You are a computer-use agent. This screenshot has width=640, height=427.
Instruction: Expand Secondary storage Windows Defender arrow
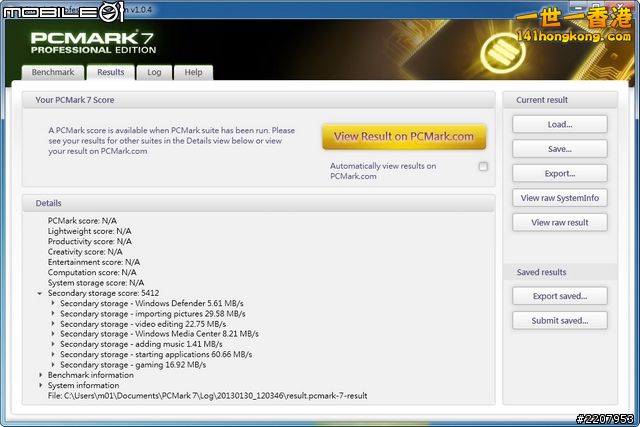(x=53, y=303)
